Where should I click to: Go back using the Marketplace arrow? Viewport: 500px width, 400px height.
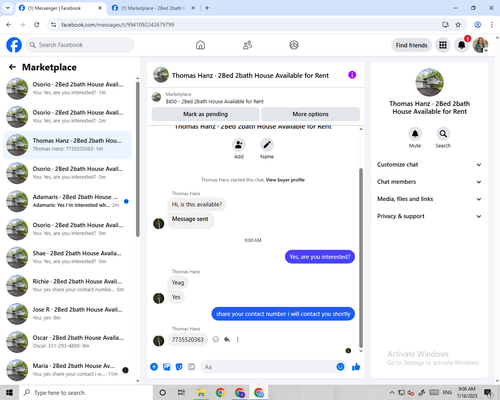[x=13, y=67]
